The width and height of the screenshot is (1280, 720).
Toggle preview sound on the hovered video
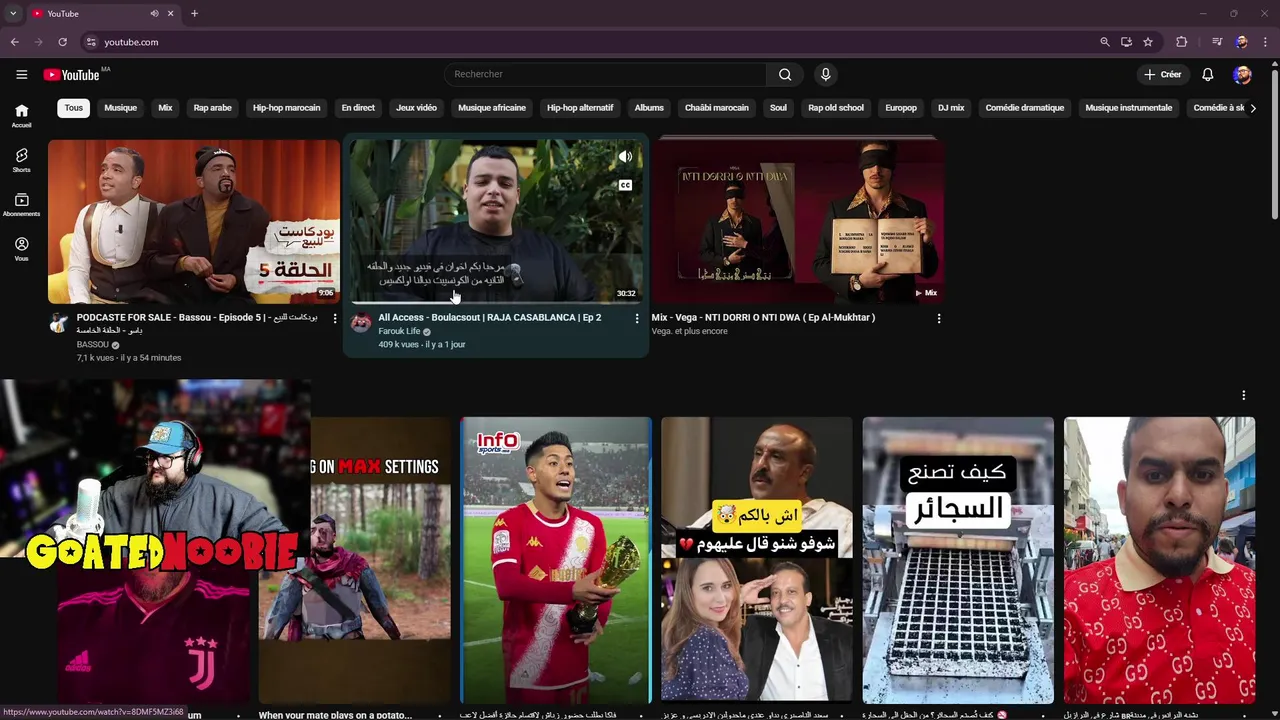tap(625, 157)
